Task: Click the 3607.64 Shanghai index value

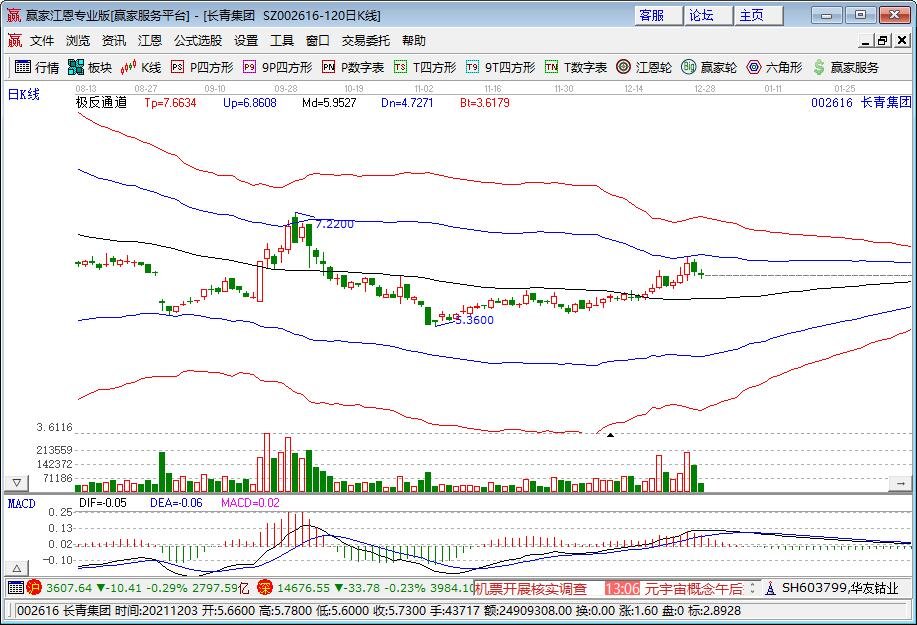Action: coord(69,588)
